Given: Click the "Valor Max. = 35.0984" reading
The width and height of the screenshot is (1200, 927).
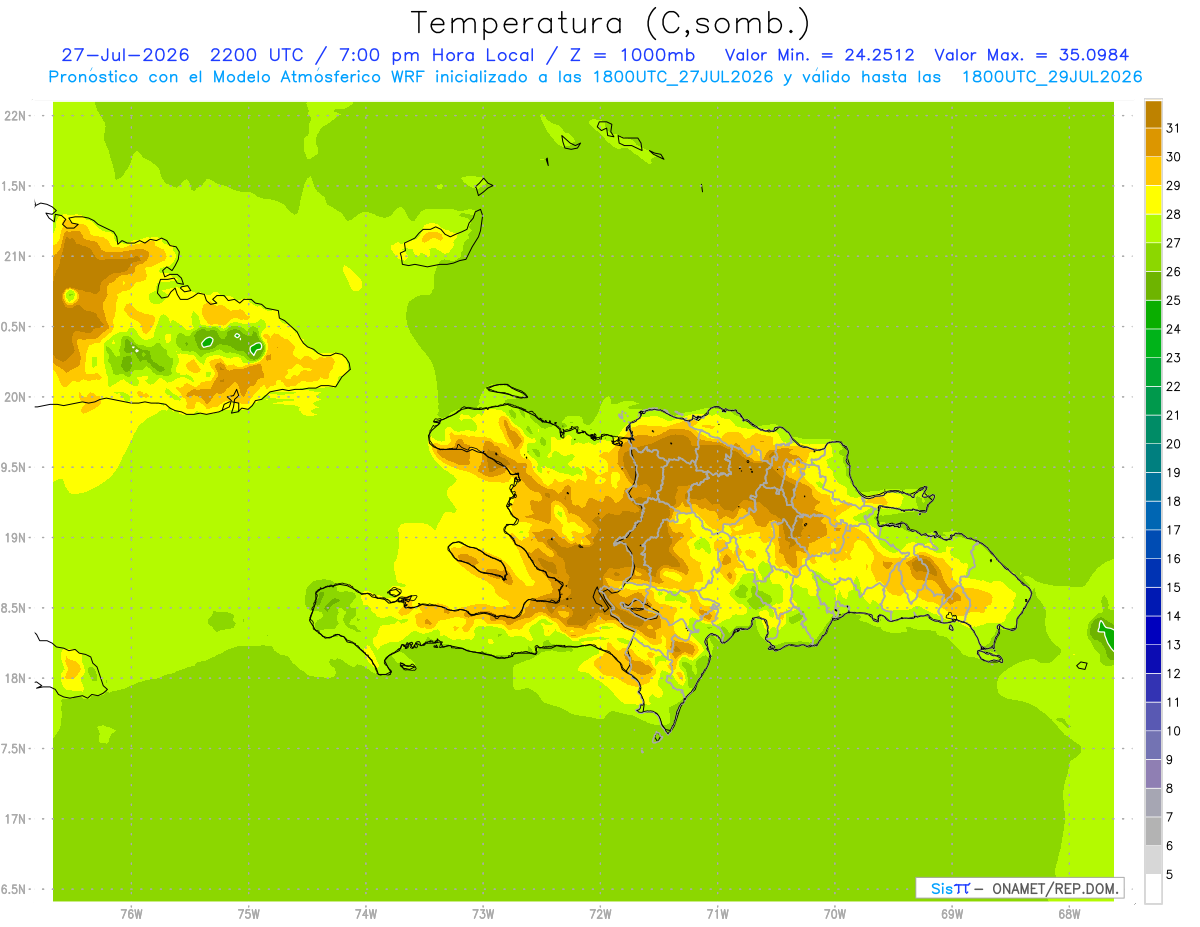Looking at the screenshot, I should (1032, 55).
